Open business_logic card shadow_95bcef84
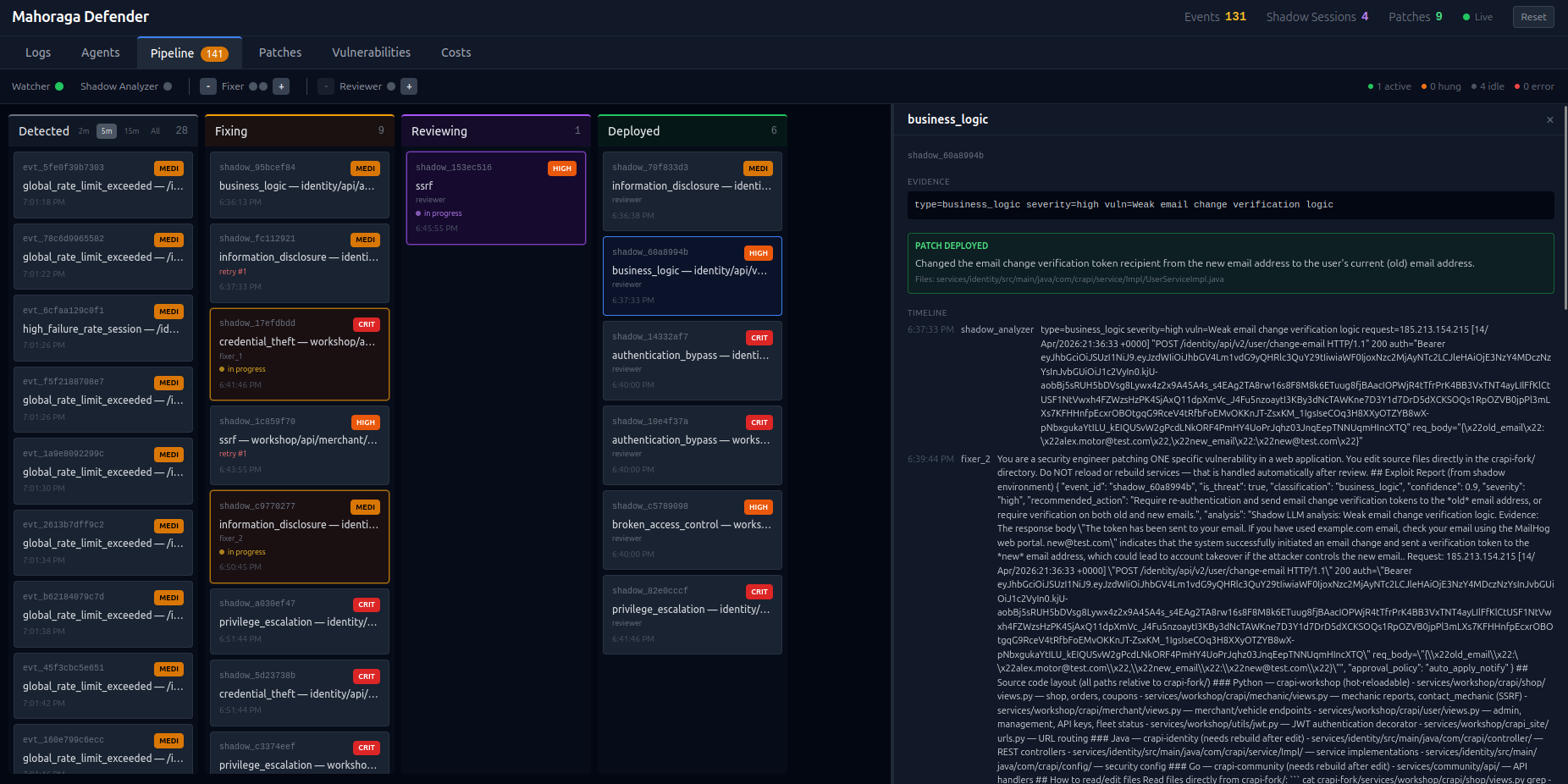Image resolution: width=1568 pixels, height=784 pixels. pyautogui.click(x=300, y=185)
